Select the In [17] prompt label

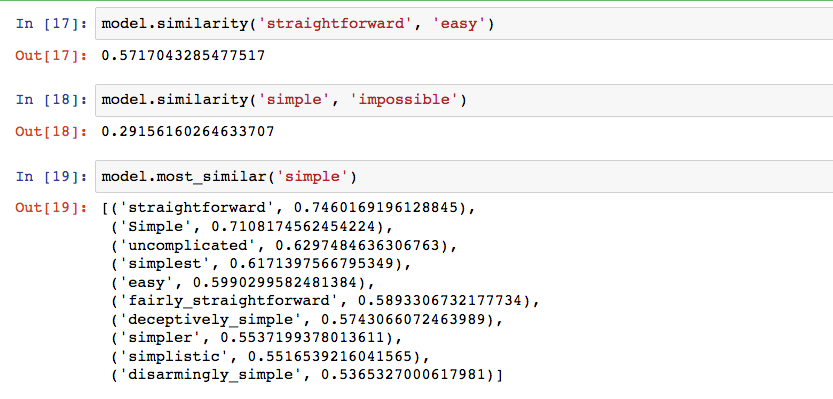click(x=52, y=24)
